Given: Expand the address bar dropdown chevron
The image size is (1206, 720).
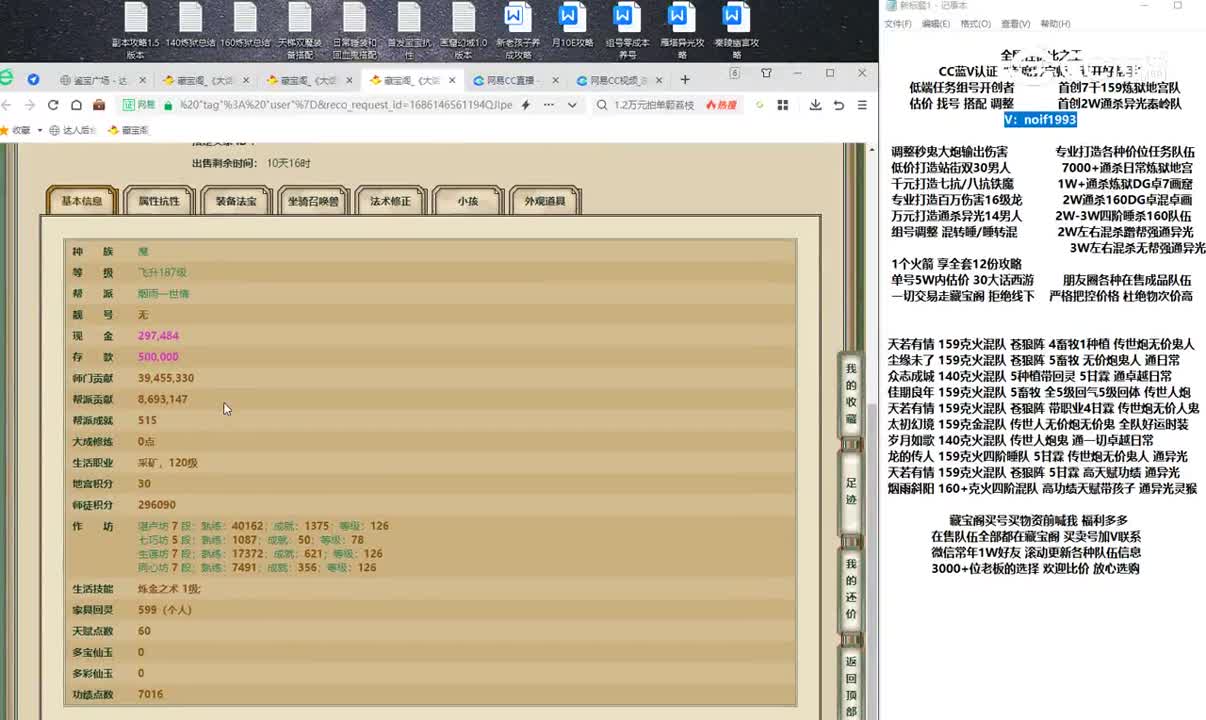Looking at the screenshot, I should tap(572, 105).
